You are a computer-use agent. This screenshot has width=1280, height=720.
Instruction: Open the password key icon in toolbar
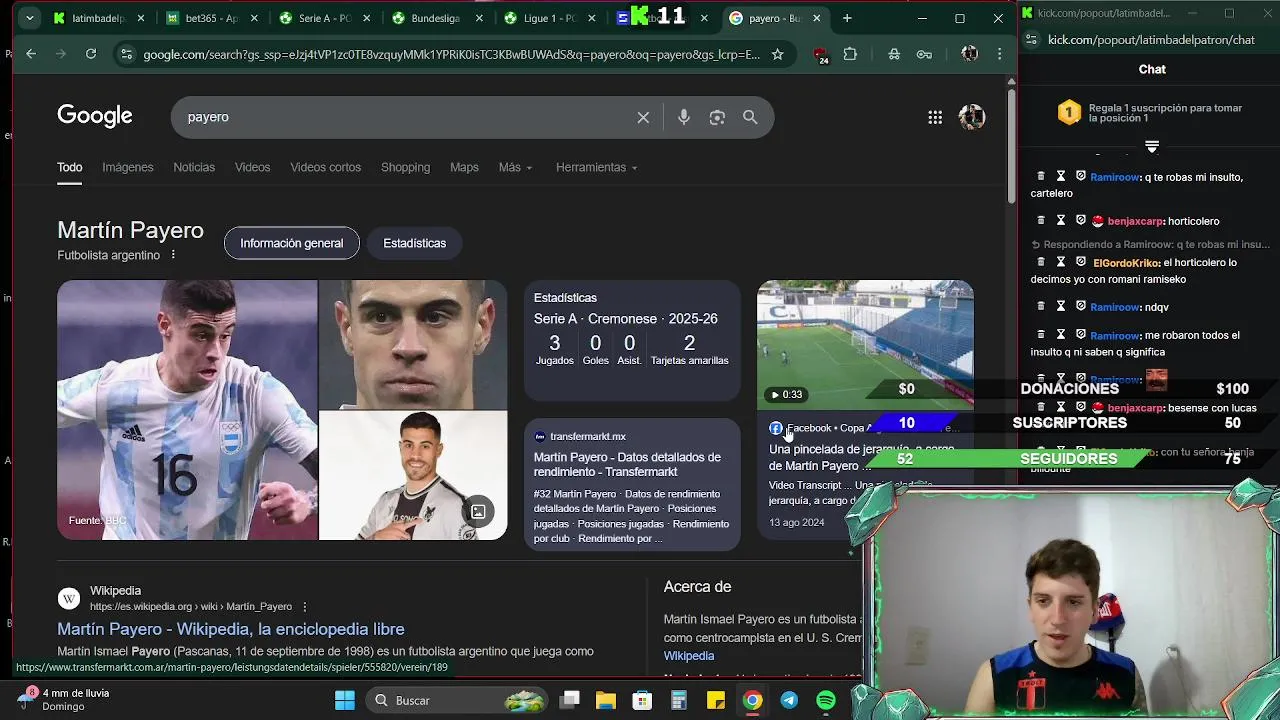click(x=924, y=54)
